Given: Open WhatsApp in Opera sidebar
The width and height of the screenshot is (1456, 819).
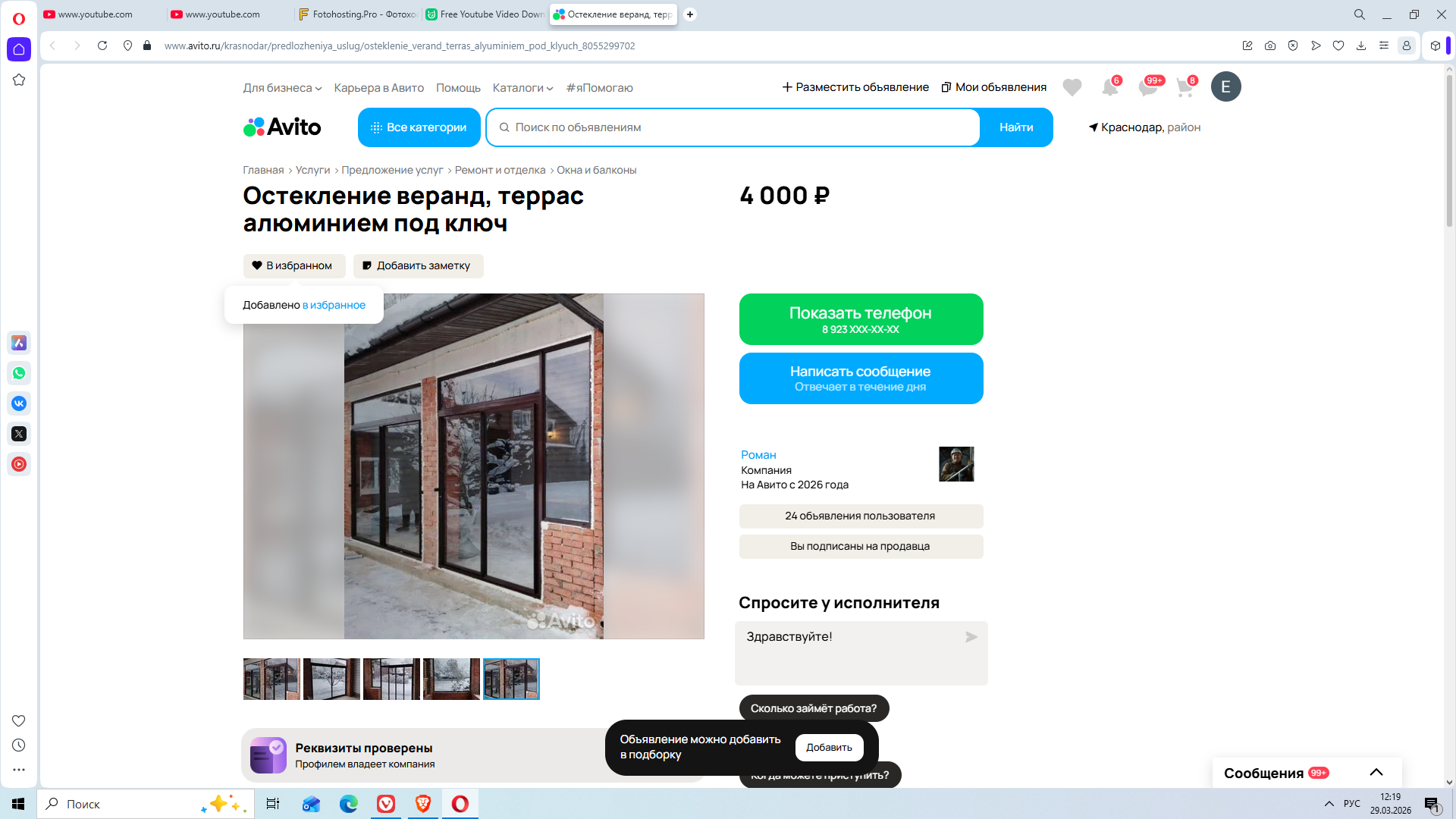Looking at the screenshot, I should click(x=19, y=373).
